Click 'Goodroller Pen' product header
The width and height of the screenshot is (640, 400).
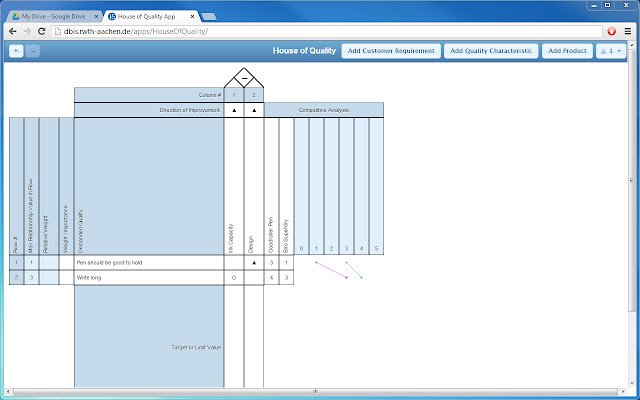tap(271, 186)
